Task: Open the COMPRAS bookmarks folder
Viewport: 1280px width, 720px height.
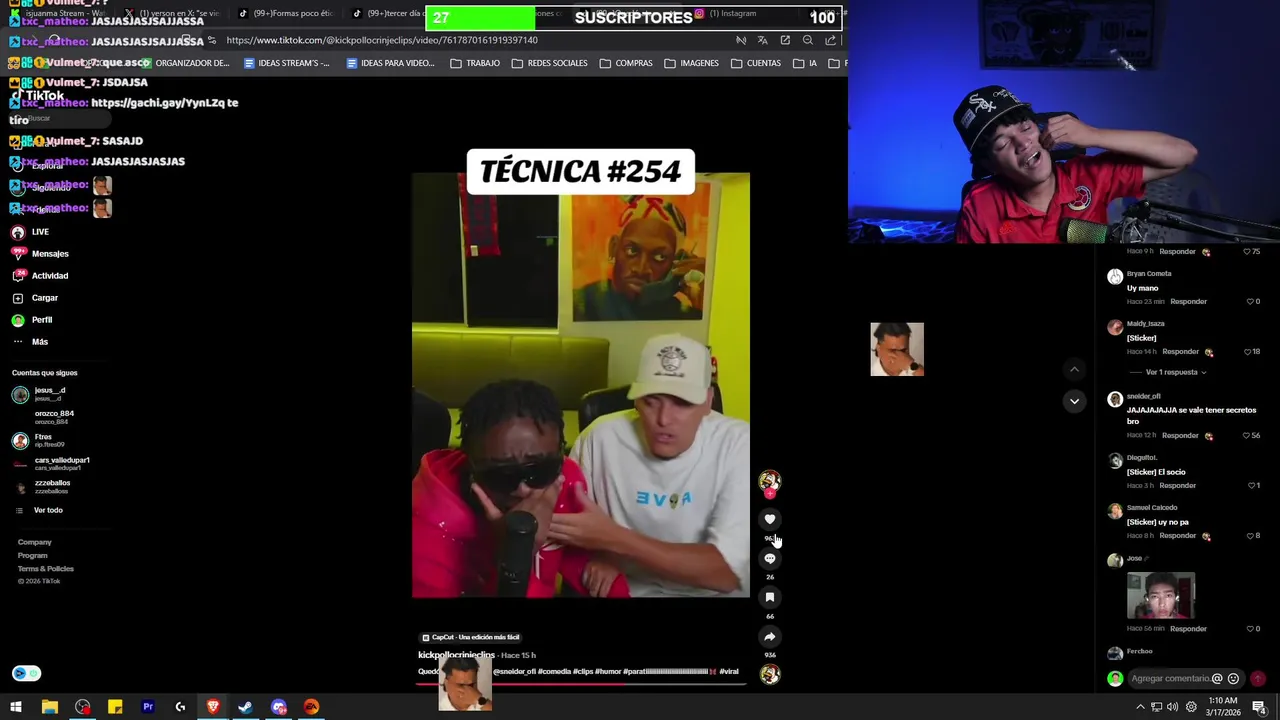Action: point(626,63)
